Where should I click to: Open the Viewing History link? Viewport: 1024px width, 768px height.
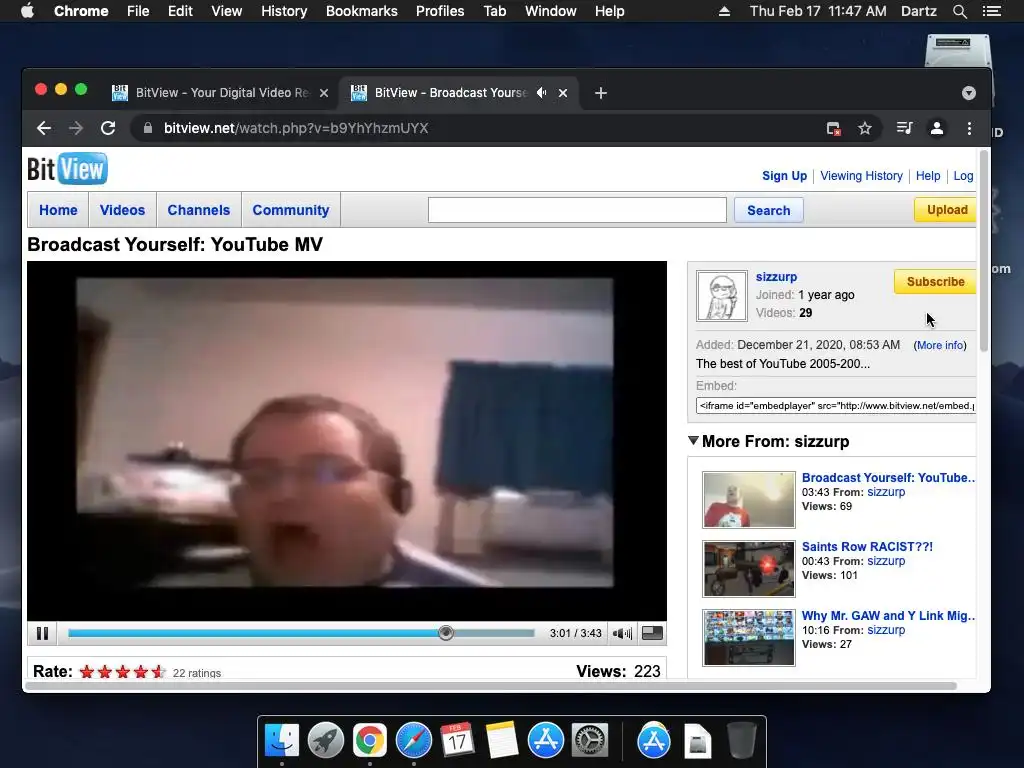[x=861, y=176]
